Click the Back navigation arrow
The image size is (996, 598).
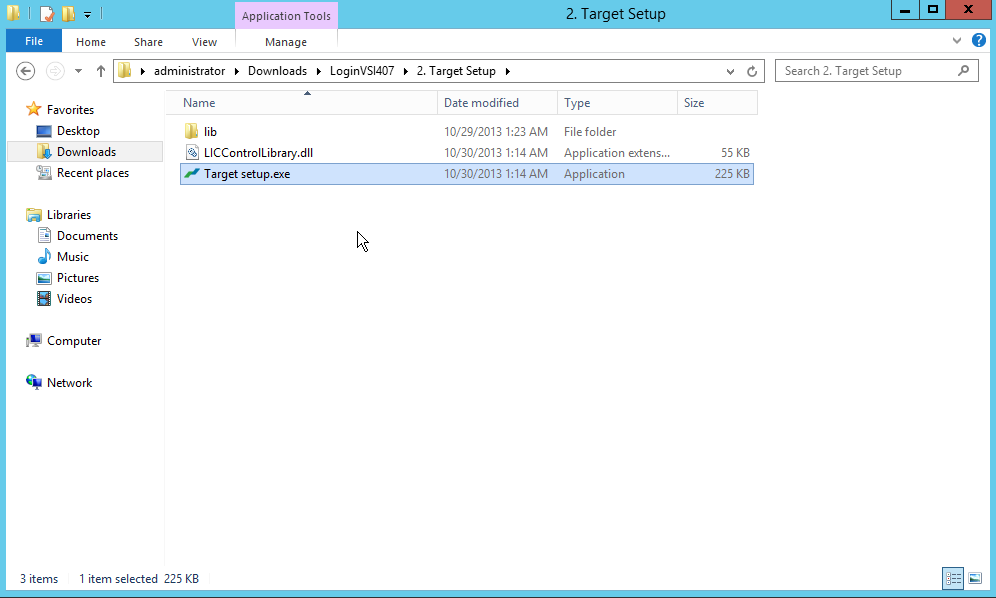tap(25, 71)
